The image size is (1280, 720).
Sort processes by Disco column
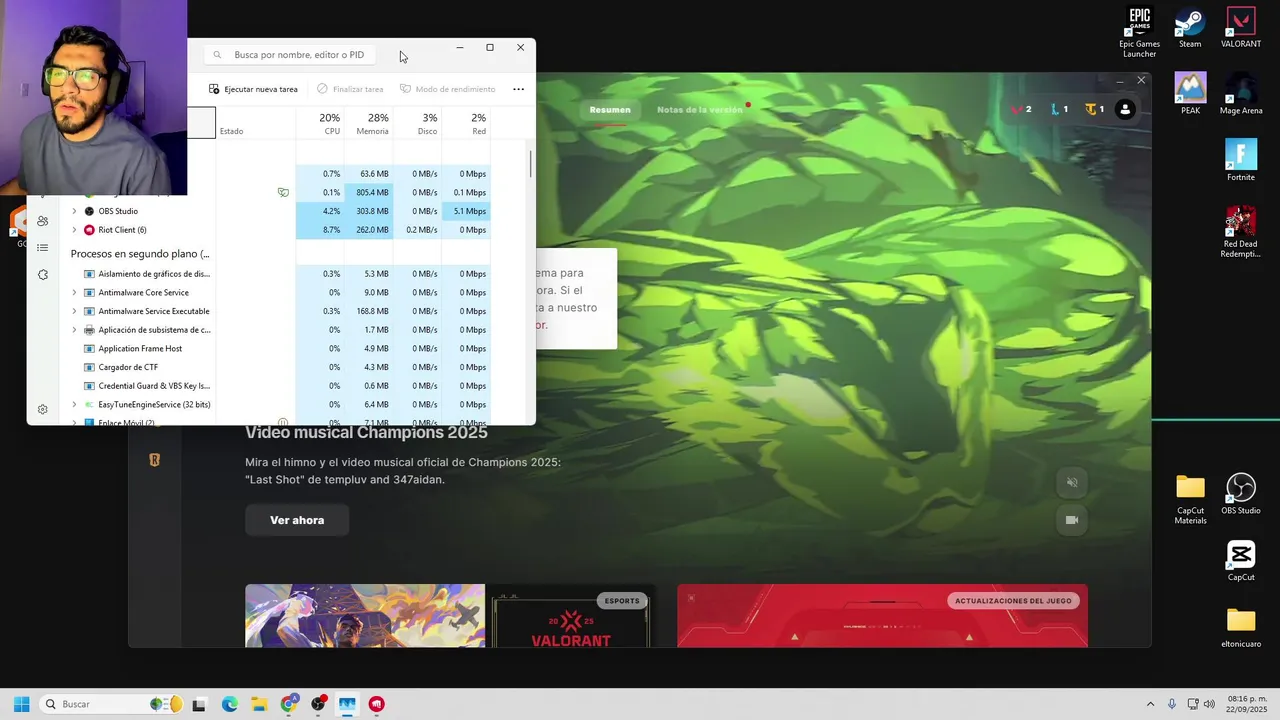coord(417,123)
